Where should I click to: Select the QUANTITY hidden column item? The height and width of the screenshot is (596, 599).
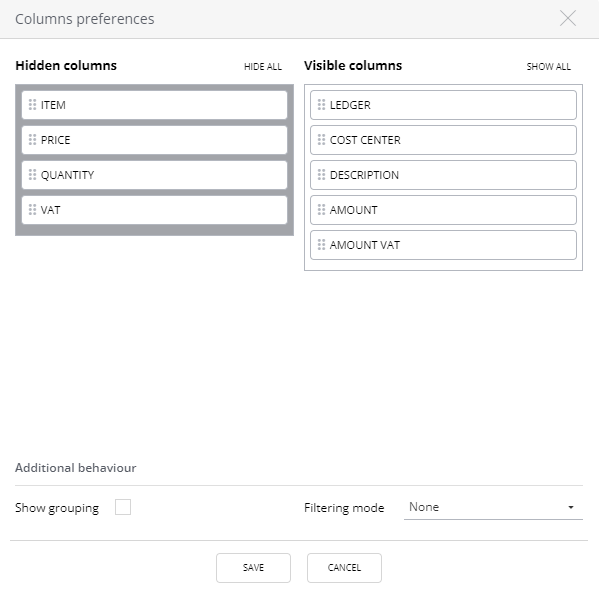(x=154, y=175)
